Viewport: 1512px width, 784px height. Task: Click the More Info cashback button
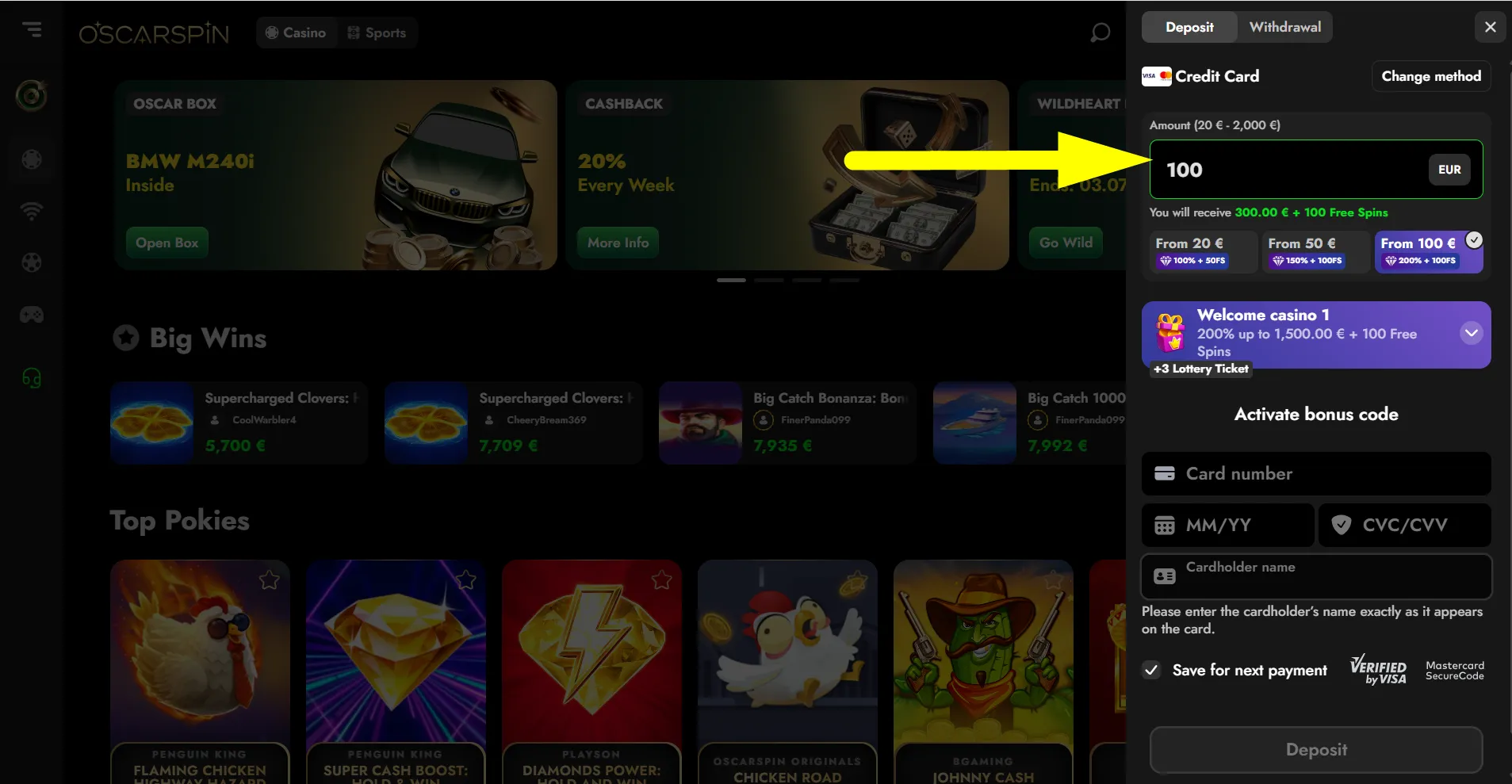pos(618,243)
